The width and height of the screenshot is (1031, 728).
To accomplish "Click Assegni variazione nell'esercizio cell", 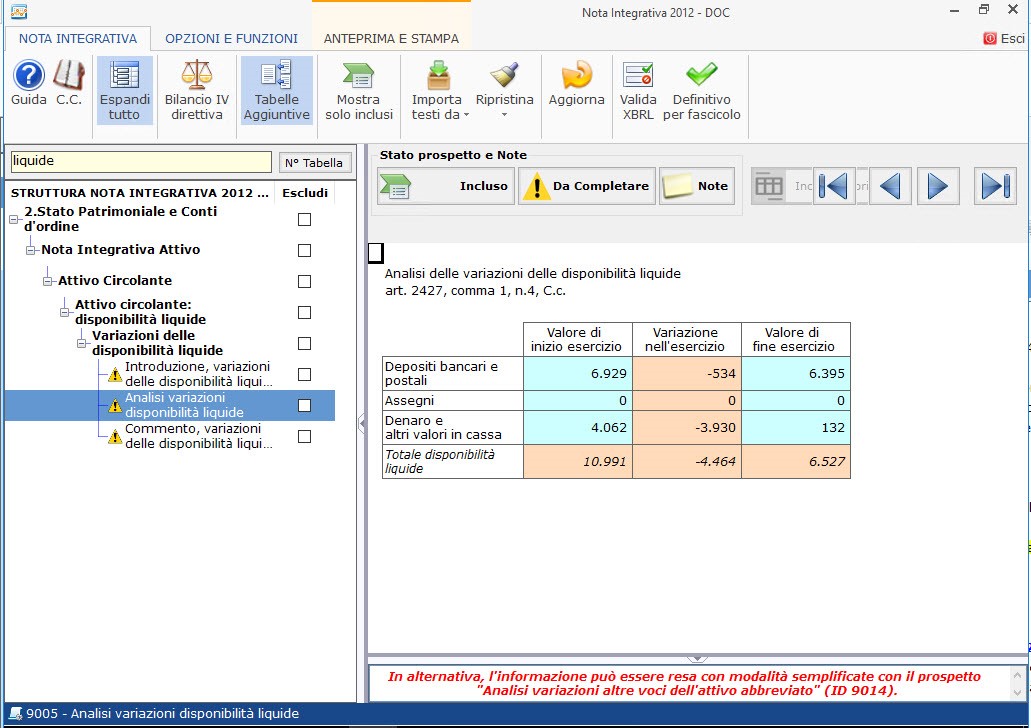I will pos(686,400).
